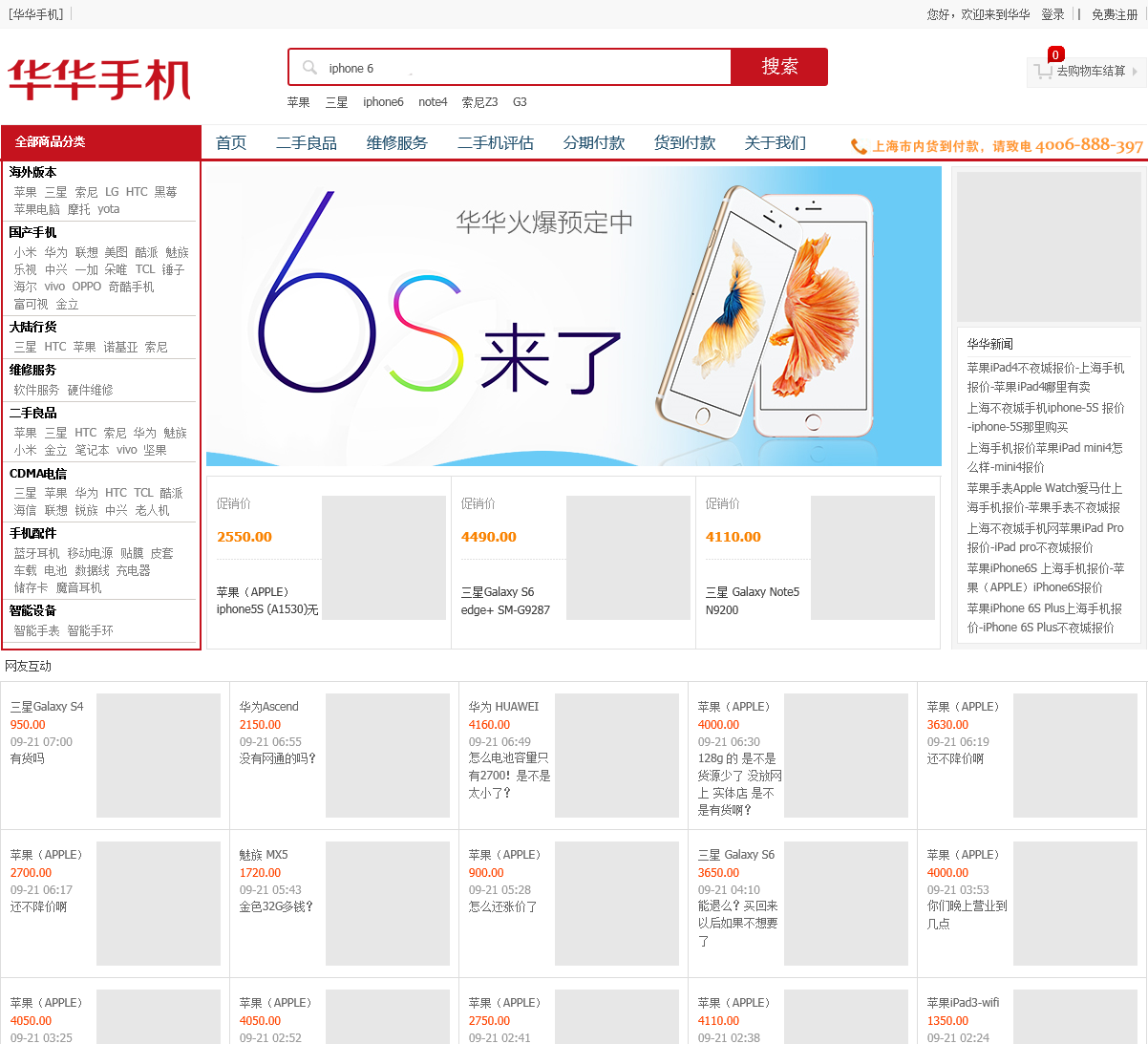Open 海外版本 category heading
Viewport: 1148px width, 1044px height.
pos(32,172)
